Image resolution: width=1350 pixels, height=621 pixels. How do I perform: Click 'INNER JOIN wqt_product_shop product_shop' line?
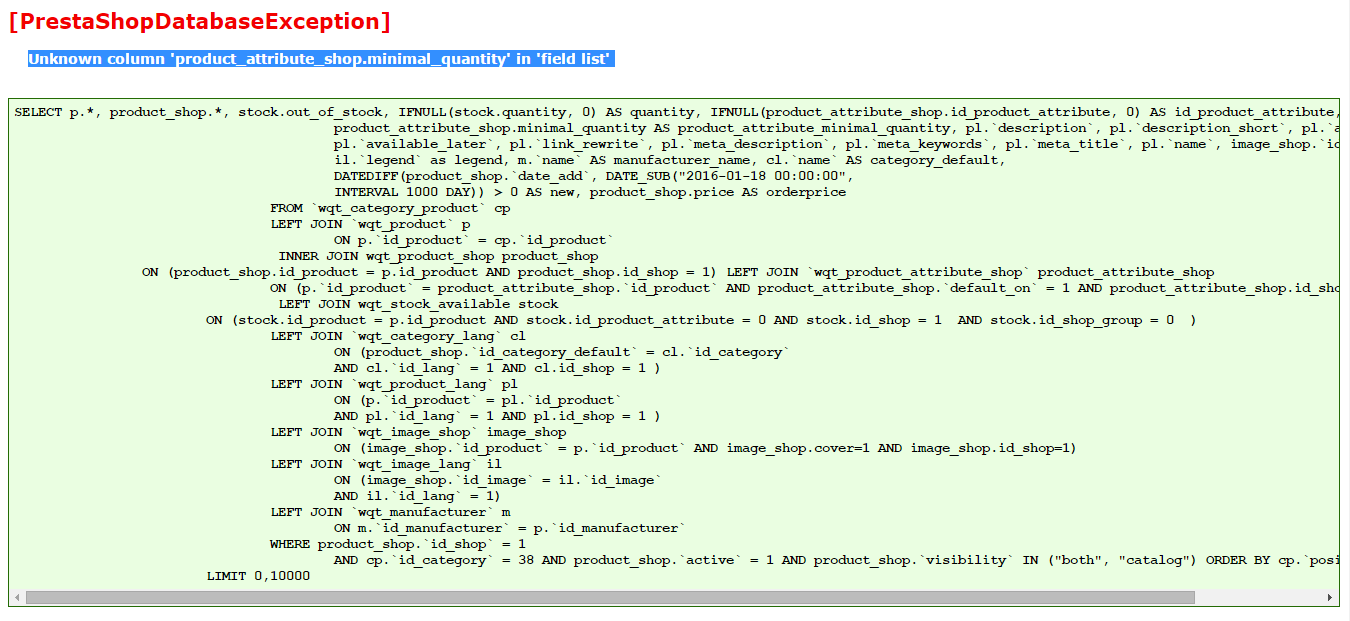pos(438,256)
